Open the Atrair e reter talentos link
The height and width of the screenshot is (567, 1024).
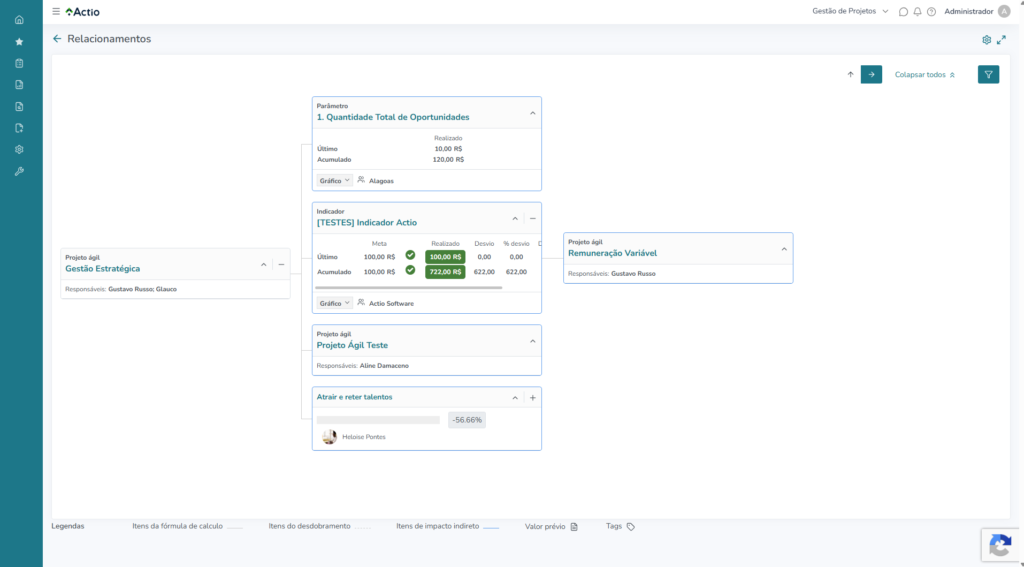click(x=355, y=397)
